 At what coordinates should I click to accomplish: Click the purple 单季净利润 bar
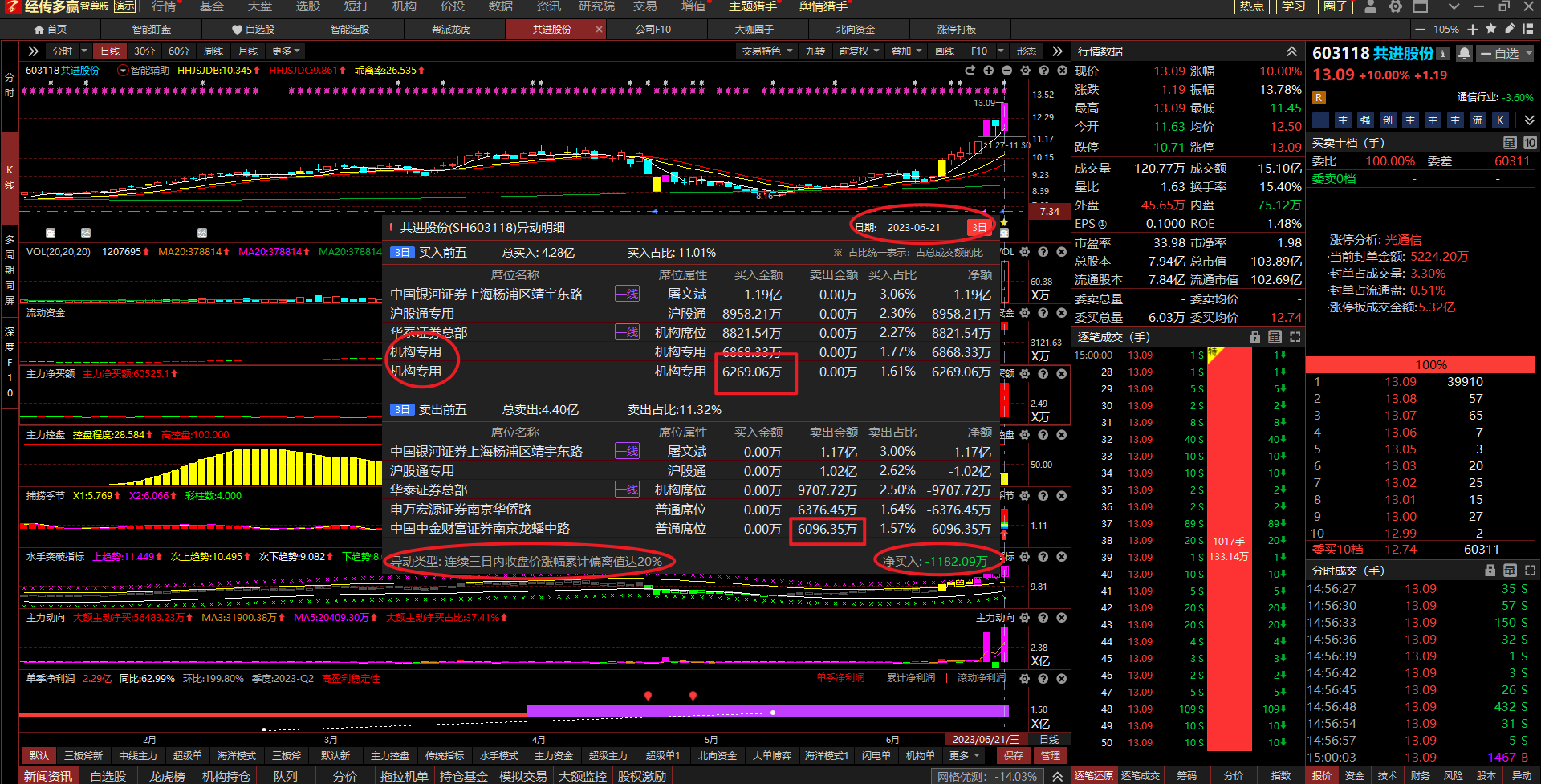[767, 710]
